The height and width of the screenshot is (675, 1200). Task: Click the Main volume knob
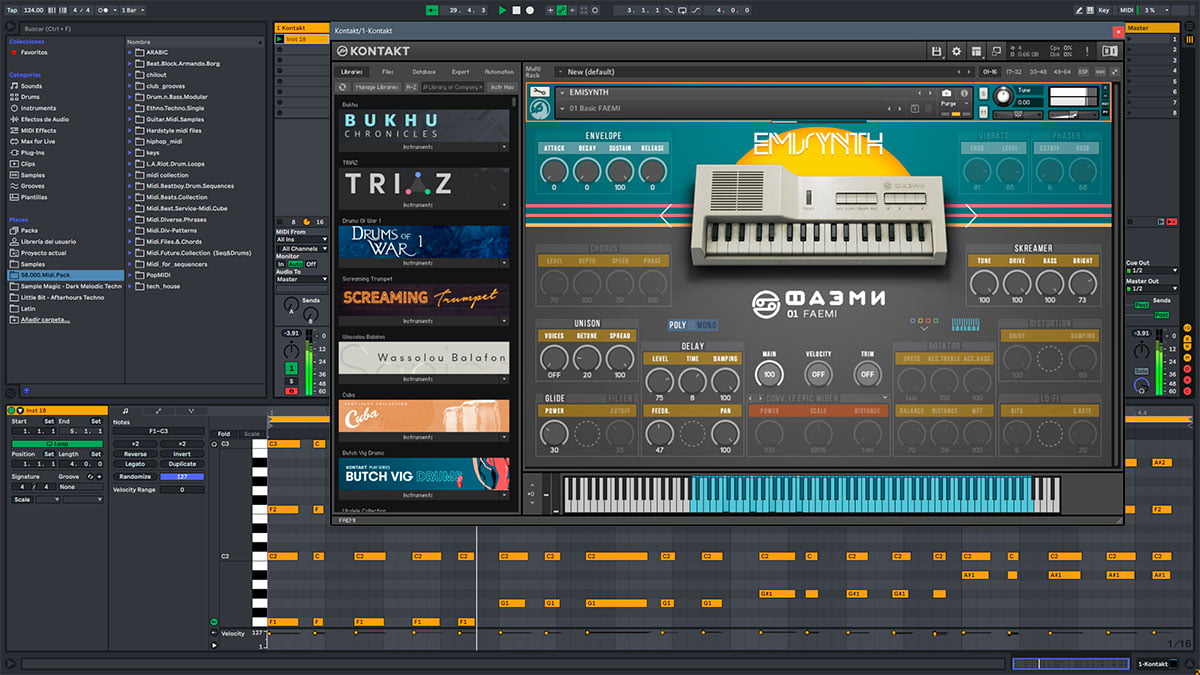tap(769, 374)
